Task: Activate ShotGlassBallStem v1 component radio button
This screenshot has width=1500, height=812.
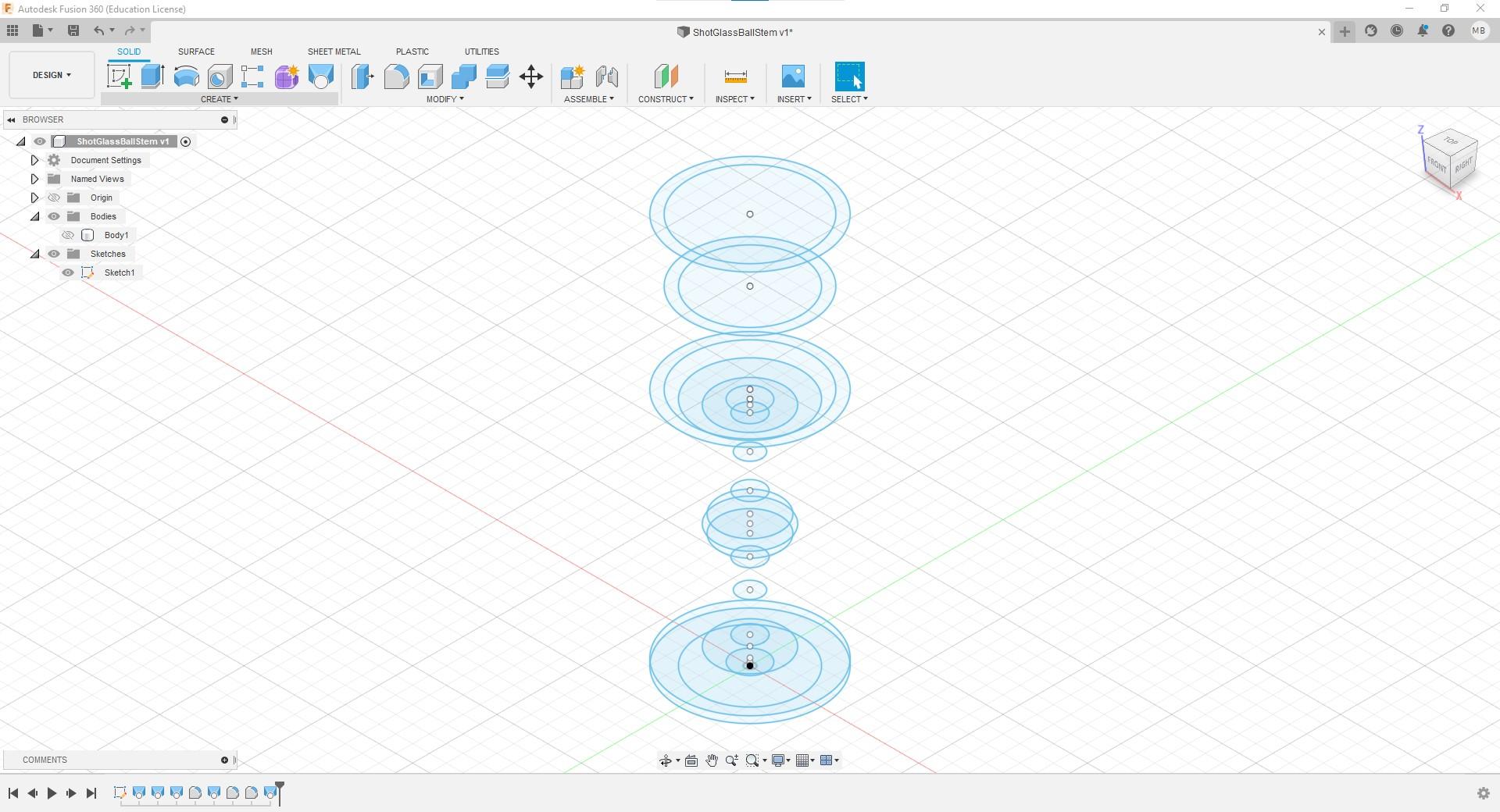Action: [185, 141]
